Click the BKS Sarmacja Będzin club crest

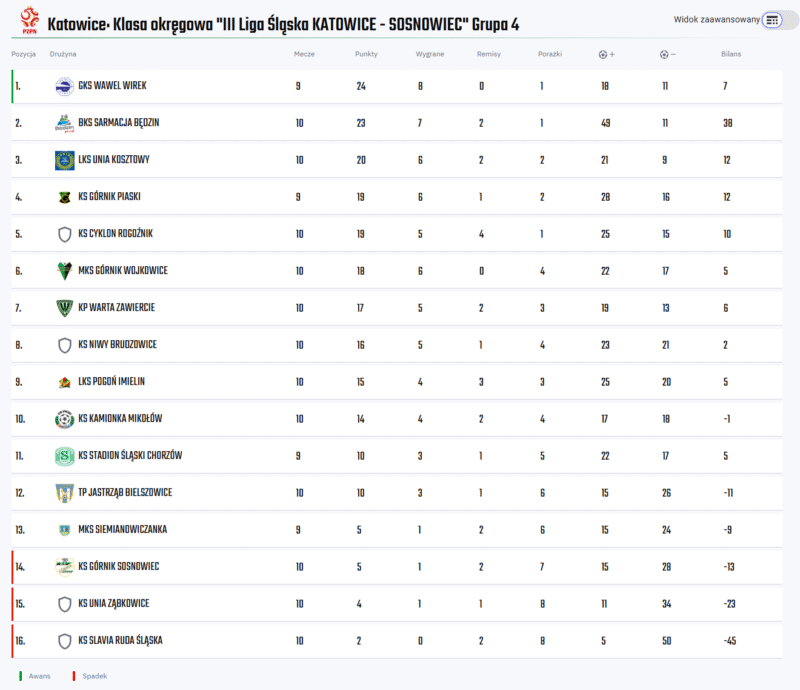coord(65,123)
